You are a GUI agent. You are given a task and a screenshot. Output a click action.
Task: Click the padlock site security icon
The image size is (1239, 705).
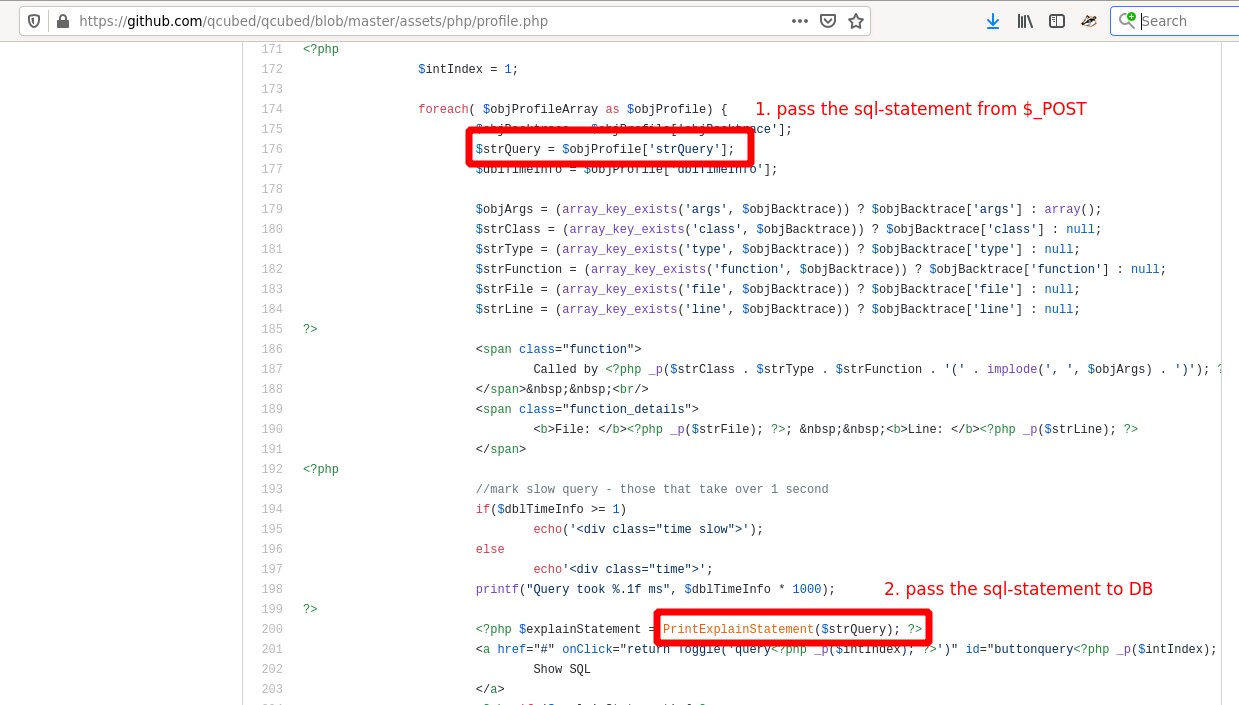coord(64,21)
